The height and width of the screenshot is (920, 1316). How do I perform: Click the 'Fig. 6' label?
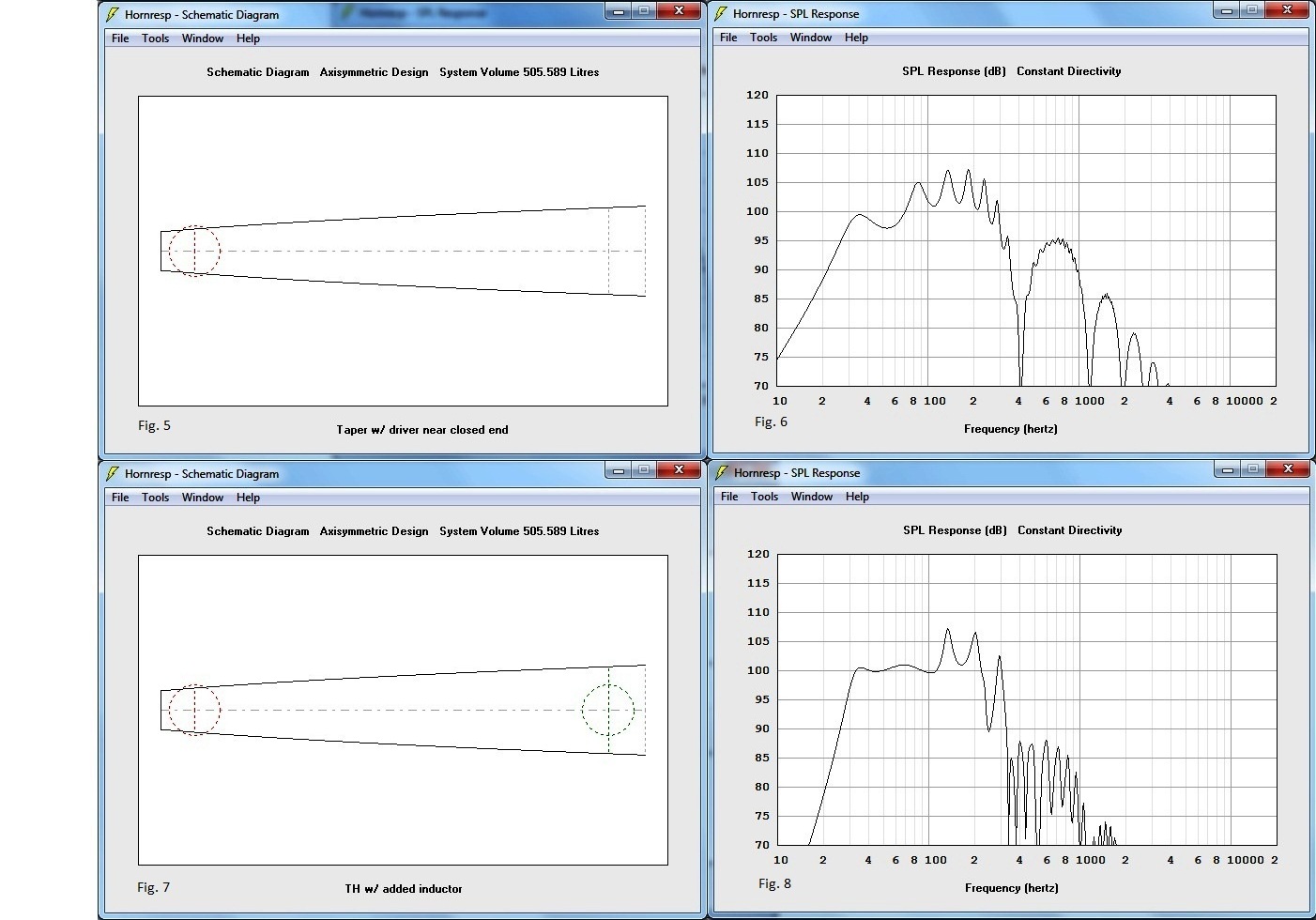coord(771,422)
